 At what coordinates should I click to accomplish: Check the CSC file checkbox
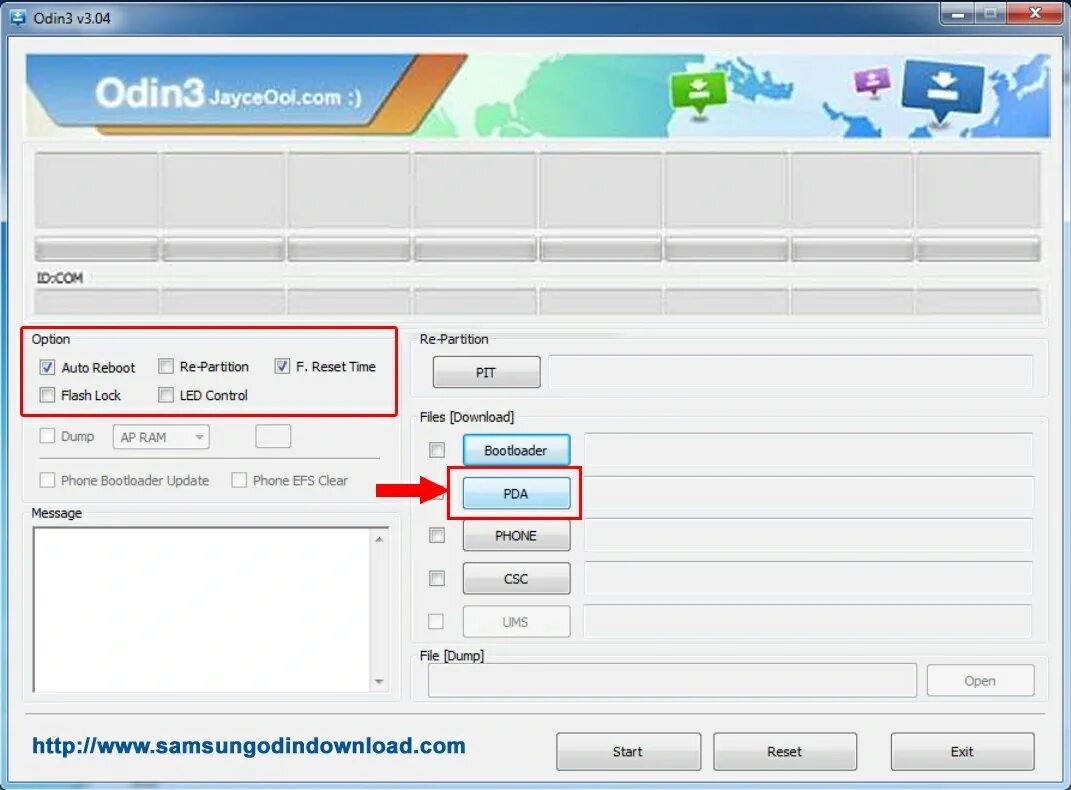[x=436, y=579]
